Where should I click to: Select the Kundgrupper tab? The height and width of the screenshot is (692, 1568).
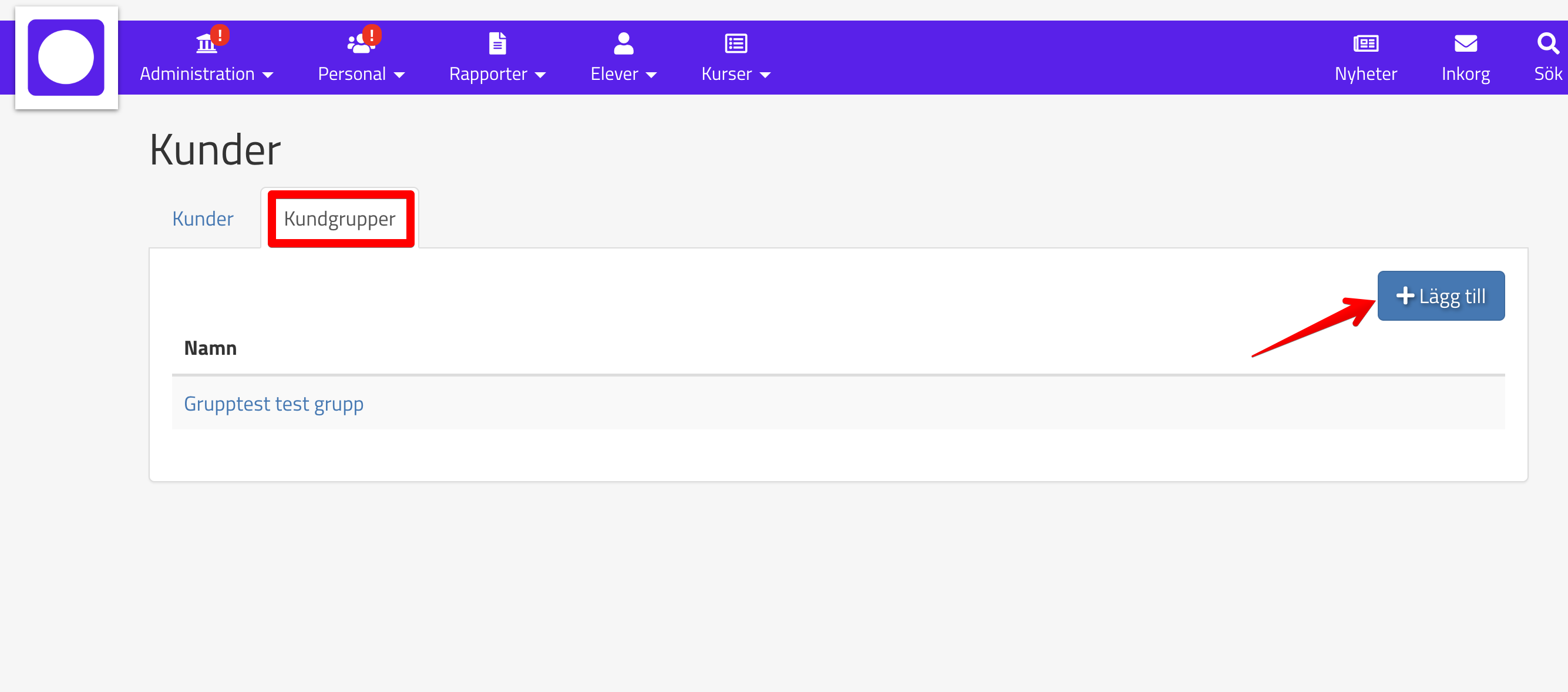(339, 219)
